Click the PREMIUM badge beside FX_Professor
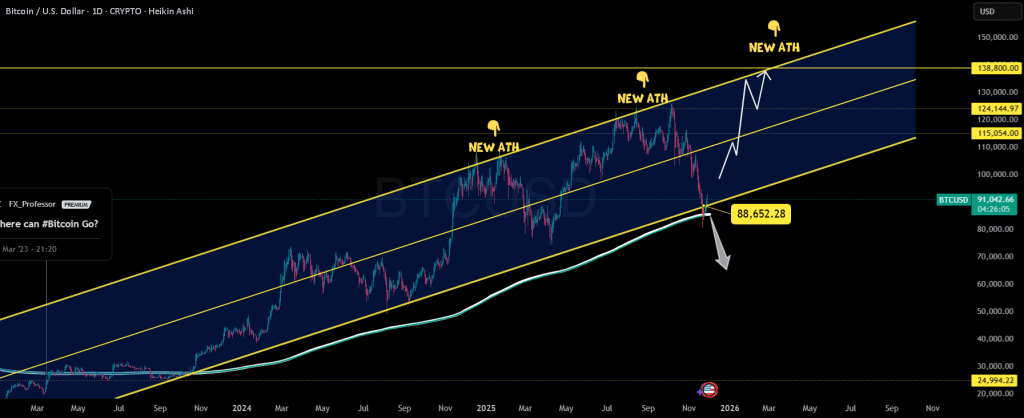This screenshot has width=1024, height=418. (76, 201)
